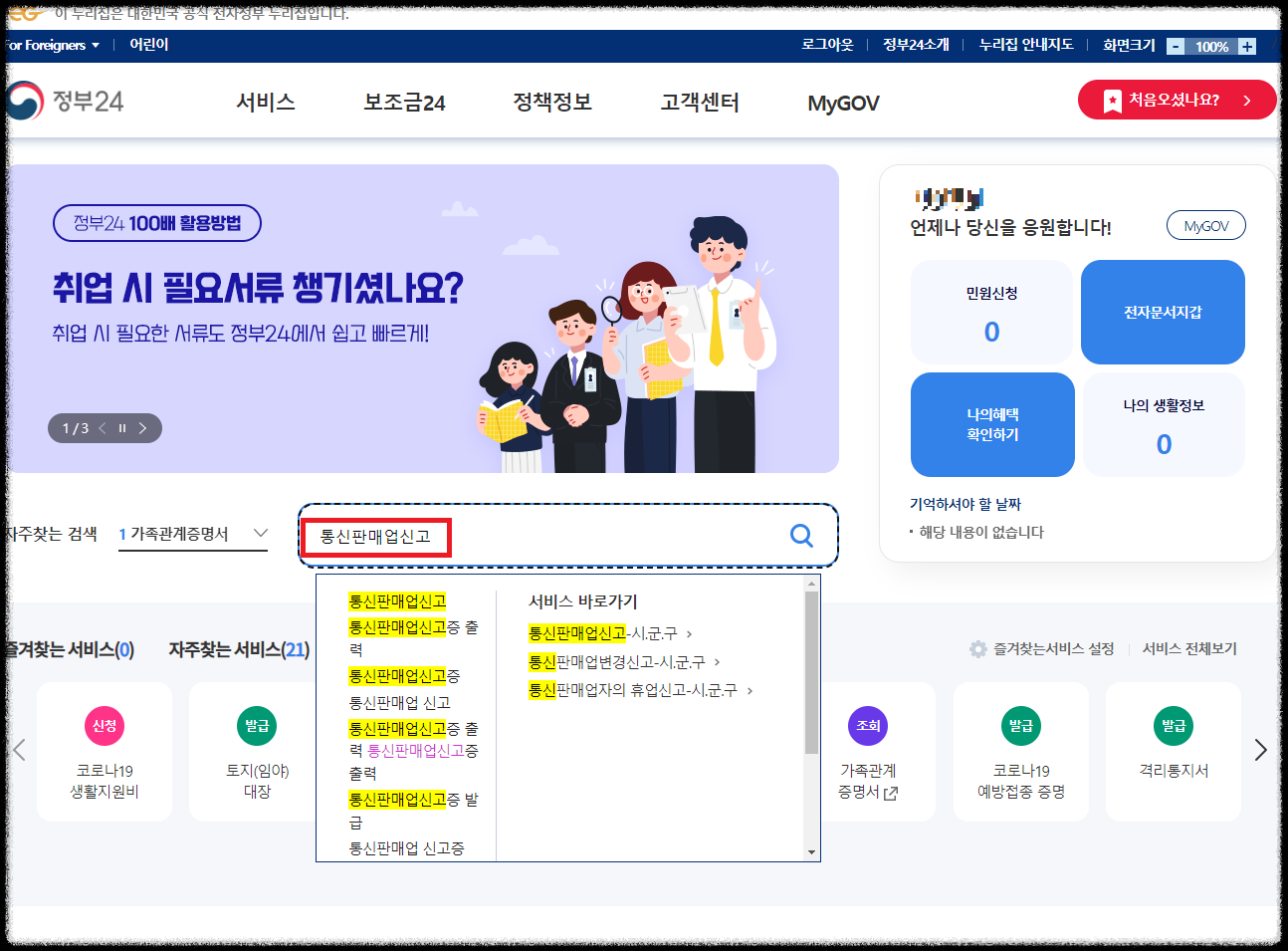
Task: Open the 보조금24 menu
Action: 404,102
